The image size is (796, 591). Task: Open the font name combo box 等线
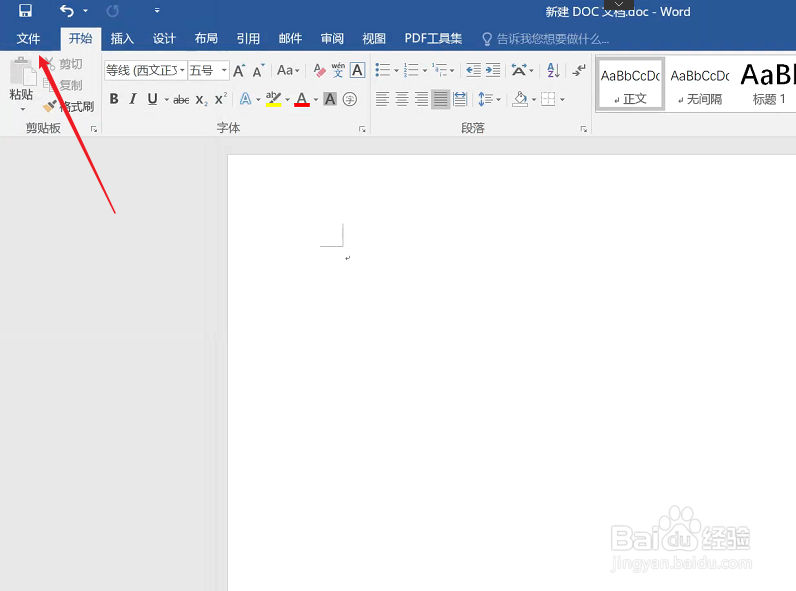click(146, 70)
